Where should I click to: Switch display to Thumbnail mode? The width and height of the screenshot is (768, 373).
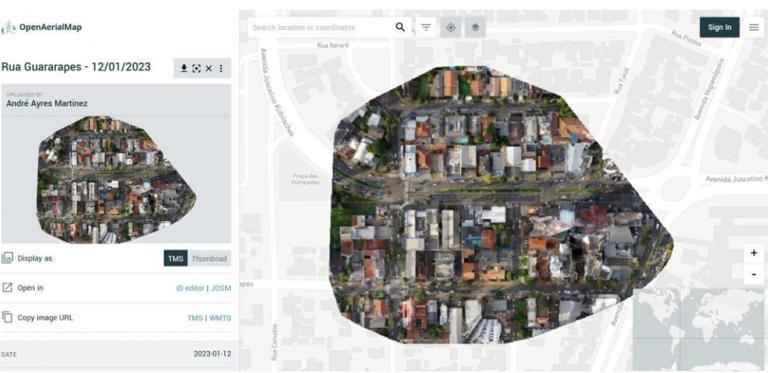(x=209, y=258)
